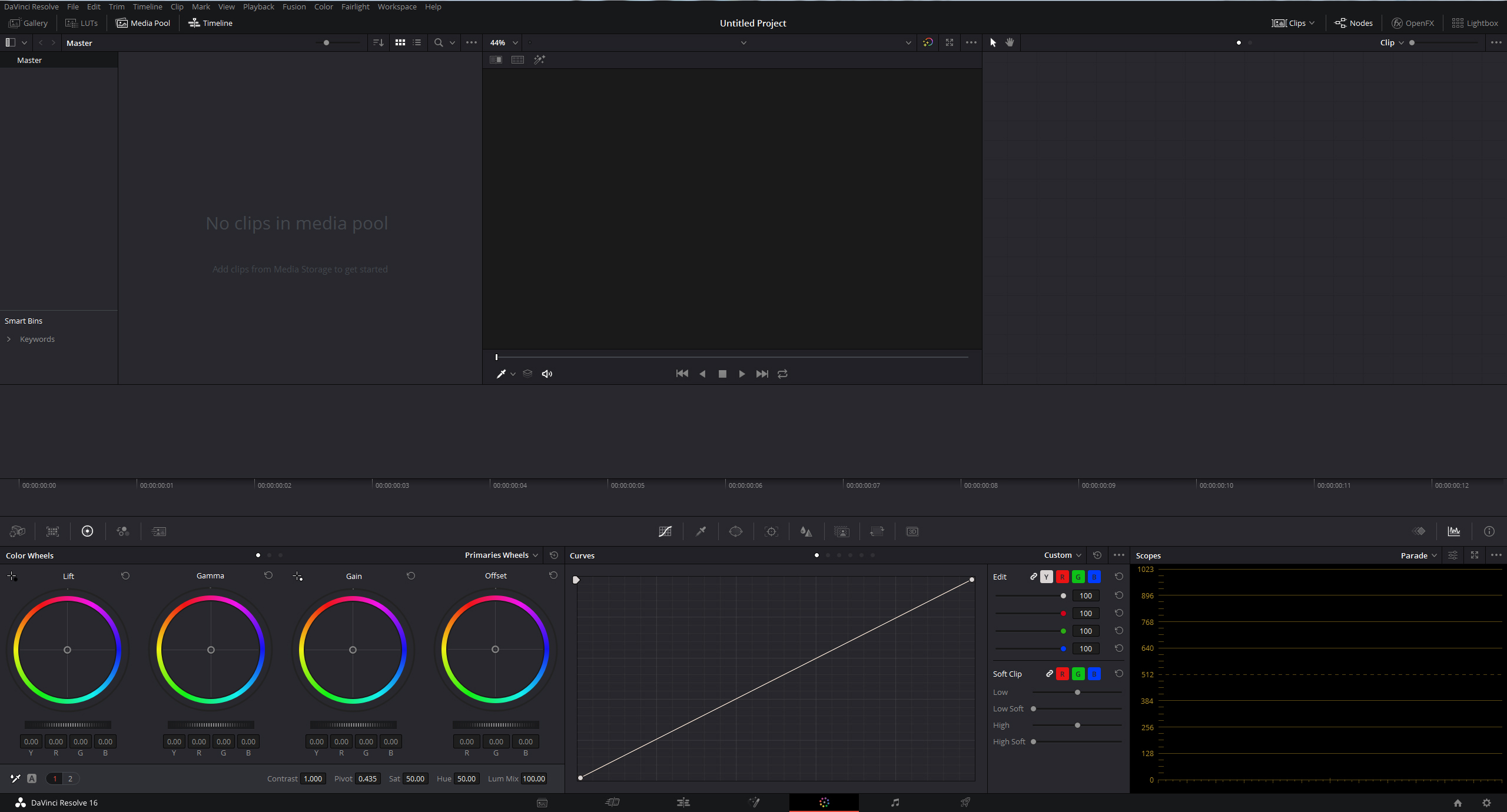Toggle the Edit curve channel link
The width and height of the screenshot is (1507, 812).
coord(1033,577)
